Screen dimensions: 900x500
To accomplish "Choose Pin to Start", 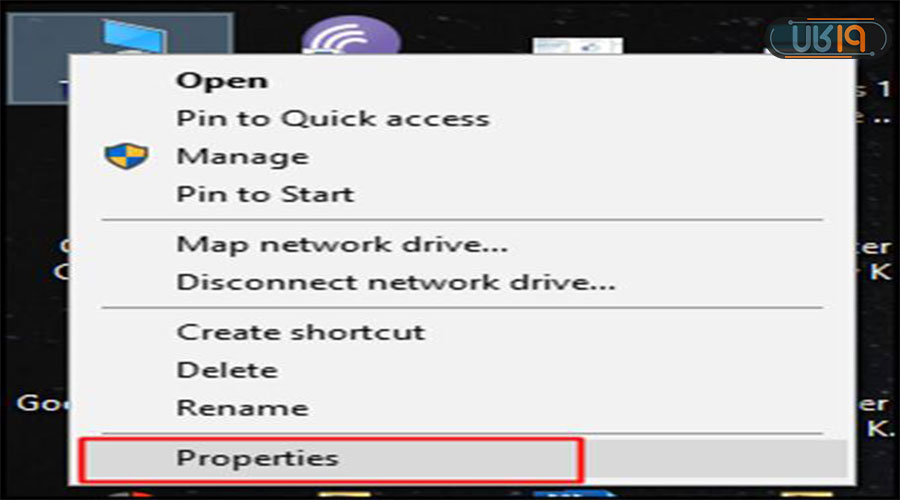I will (265, 194).
